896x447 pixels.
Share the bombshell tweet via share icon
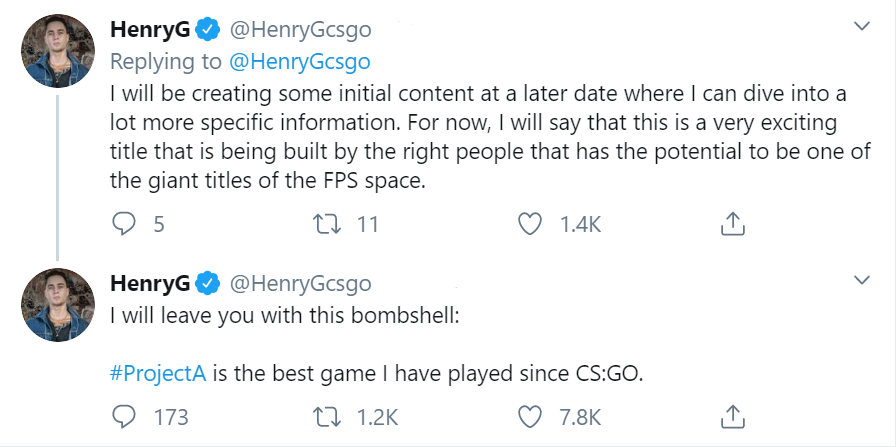(x=732, y=415)
